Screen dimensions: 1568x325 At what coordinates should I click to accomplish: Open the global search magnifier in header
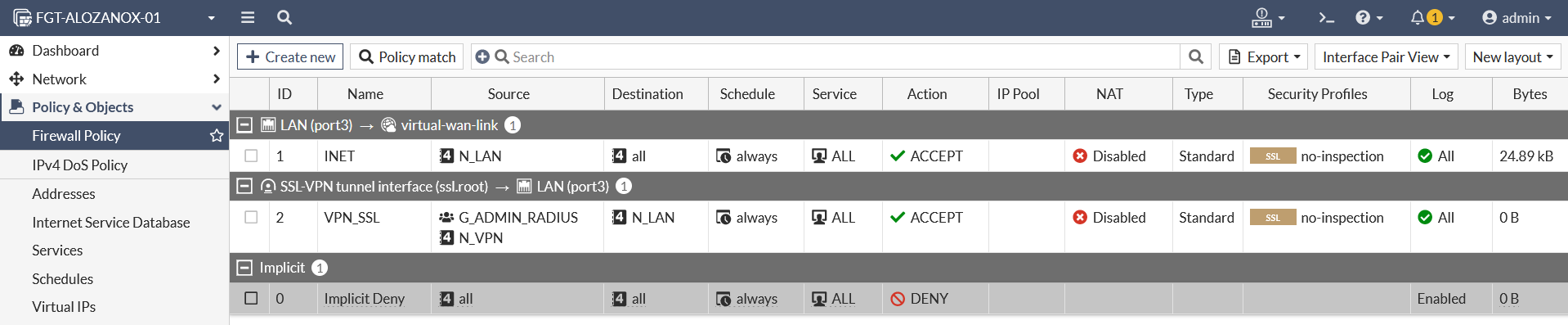click(284, 17)
